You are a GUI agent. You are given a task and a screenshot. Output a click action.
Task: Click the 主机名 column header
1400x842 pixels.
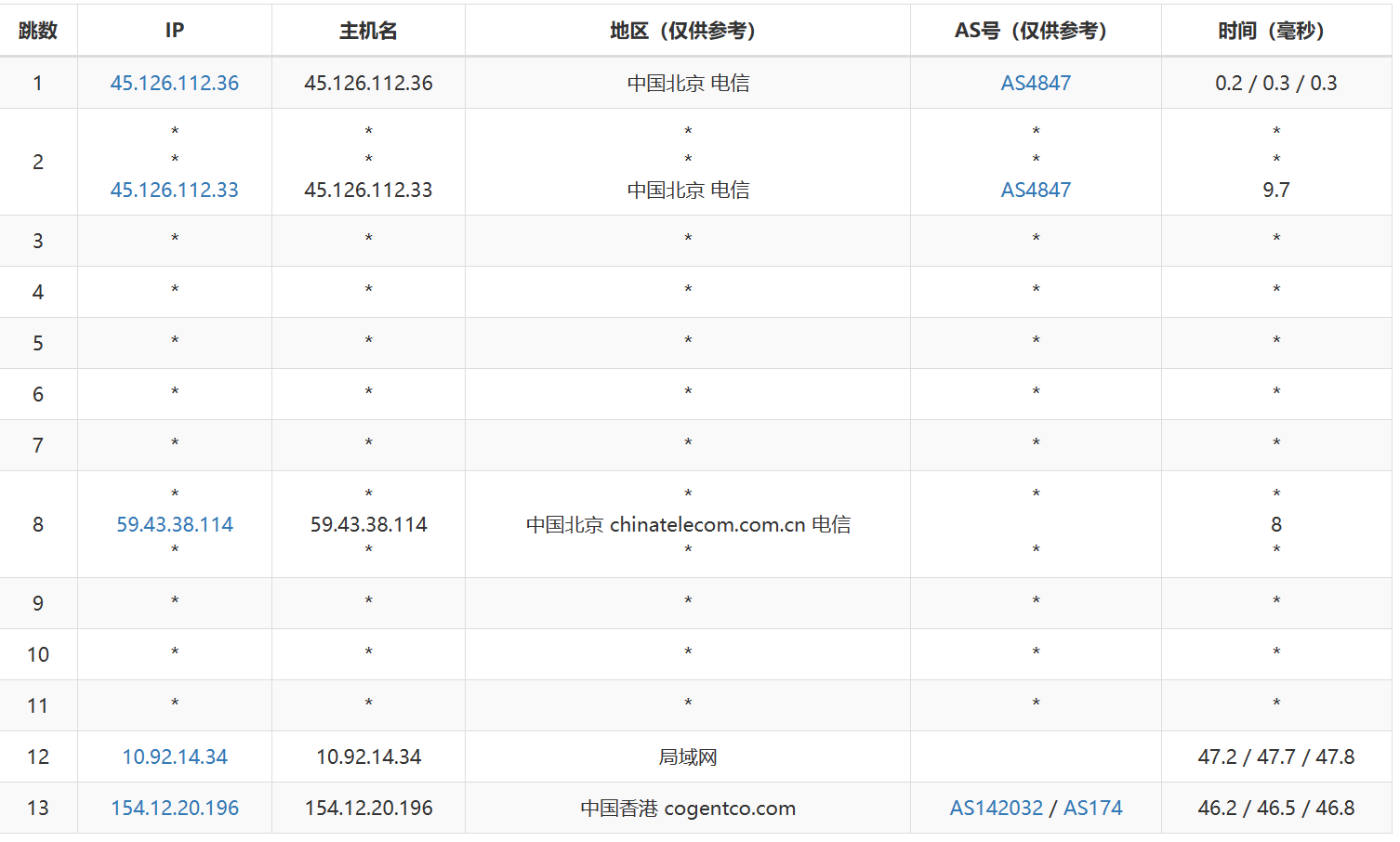tap(368, 31)
